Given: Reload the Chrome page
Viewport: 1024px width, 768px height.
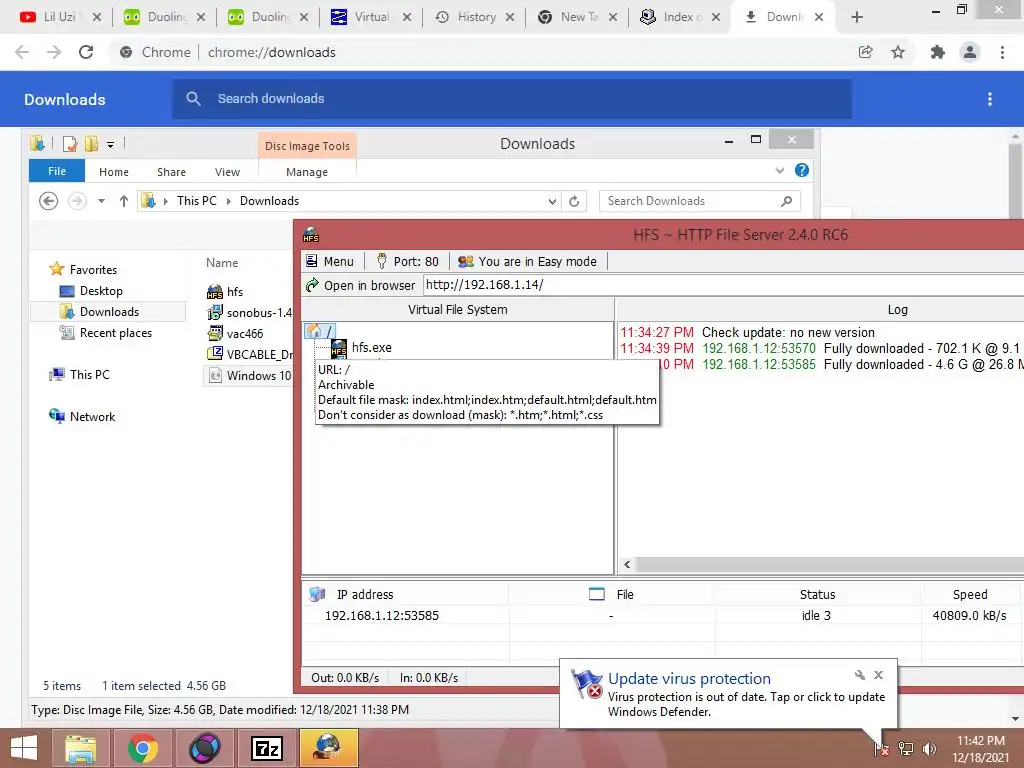Looking at the screenshot, I should [x=86, y=52].
